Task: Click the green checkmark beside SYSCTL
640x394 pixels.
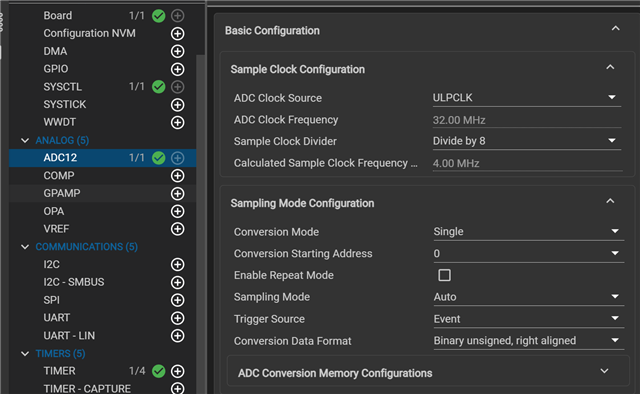Action: point(158,87)
